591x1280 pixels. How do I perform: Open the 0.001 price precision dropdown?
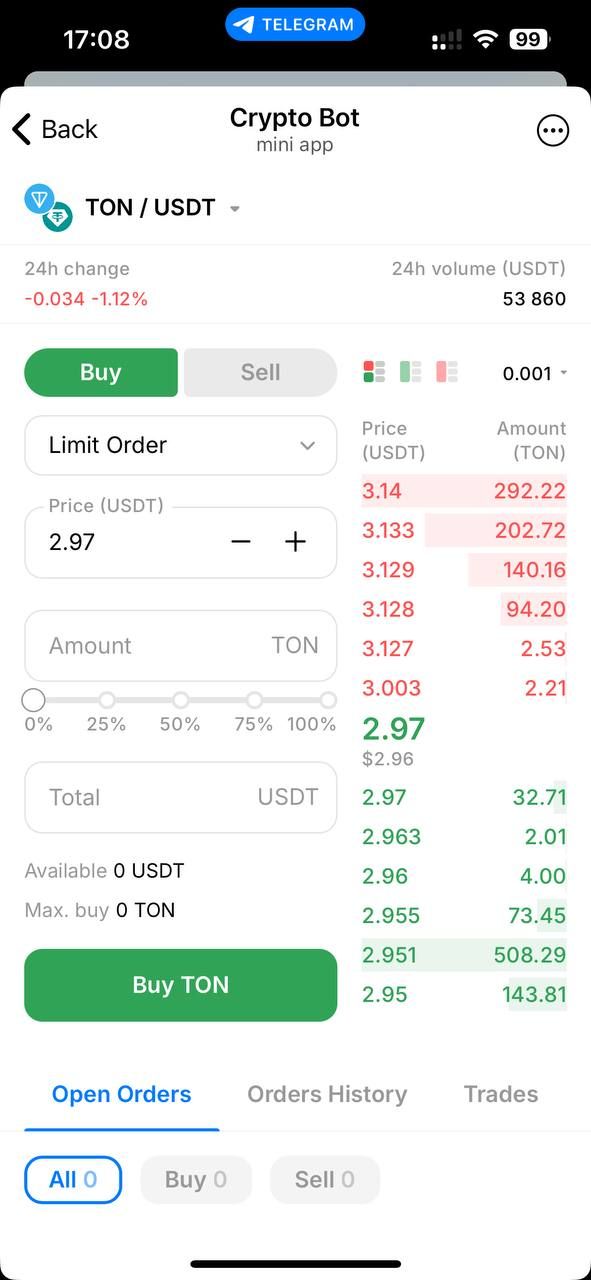(x=535, y=373)
